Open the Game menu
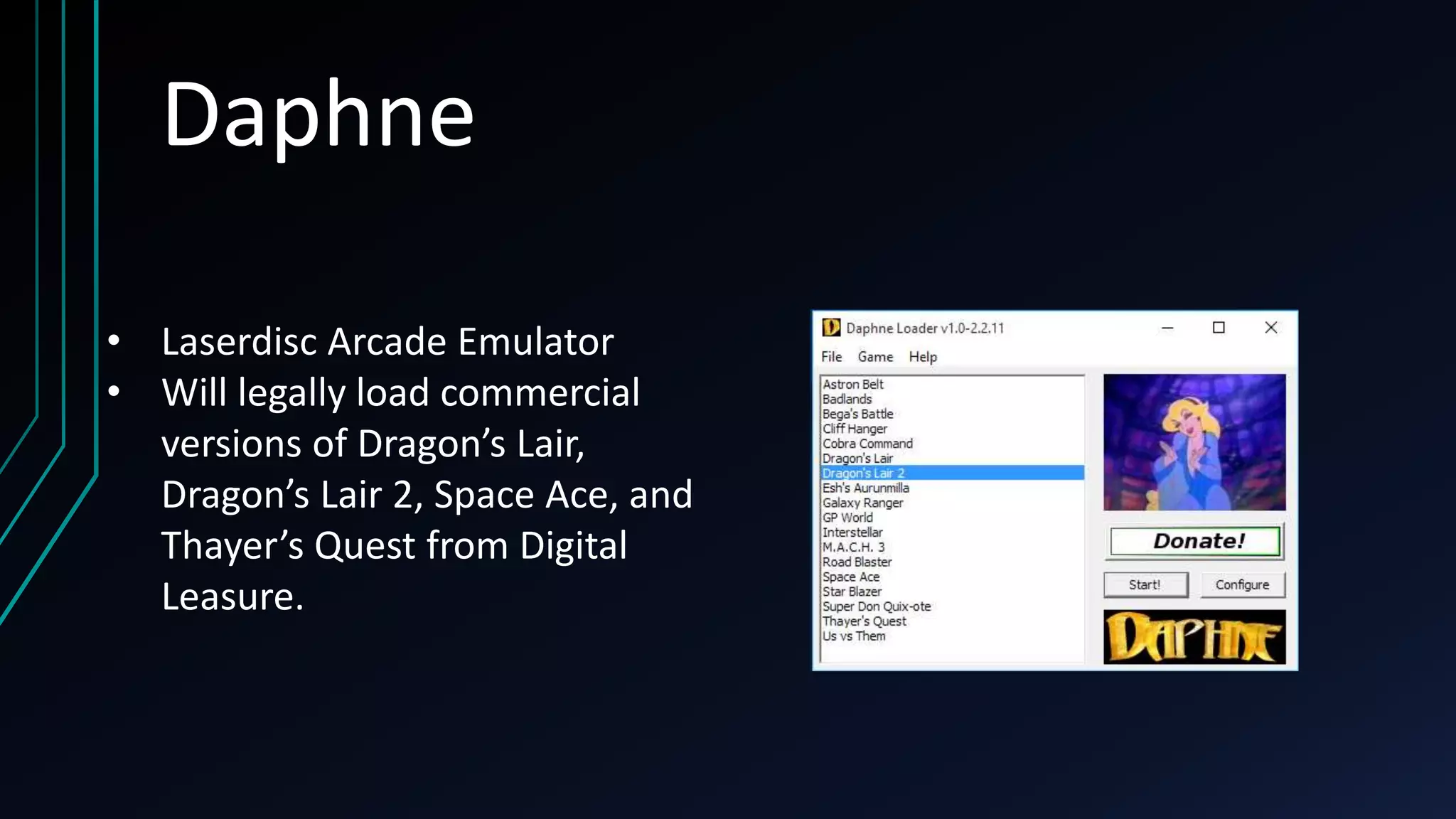The image size is (1456, 819). pyautogui.click(x=875, y=357)
